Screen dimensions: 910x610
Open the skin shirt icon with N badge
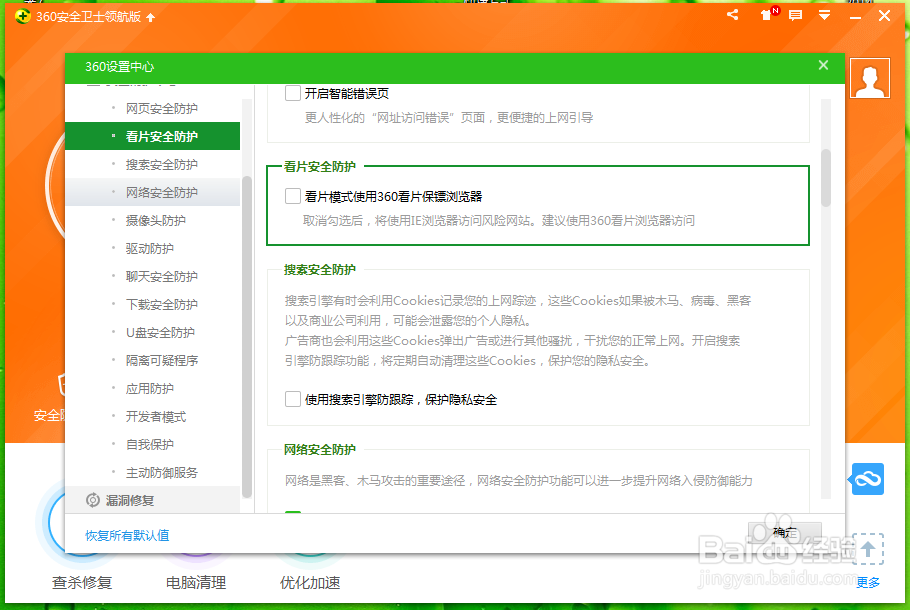tap(768, 14)
